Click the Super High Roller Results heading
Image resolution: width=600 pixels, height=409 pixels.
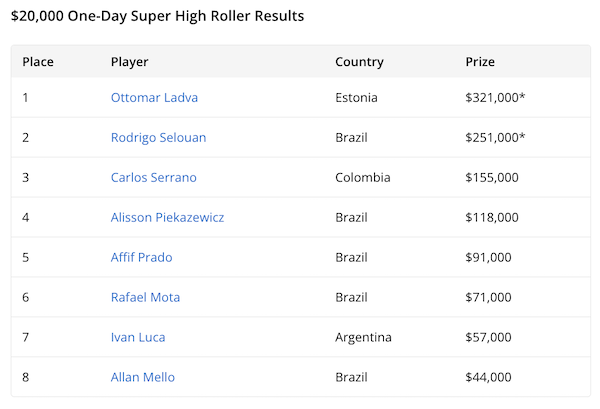point(157,16)
